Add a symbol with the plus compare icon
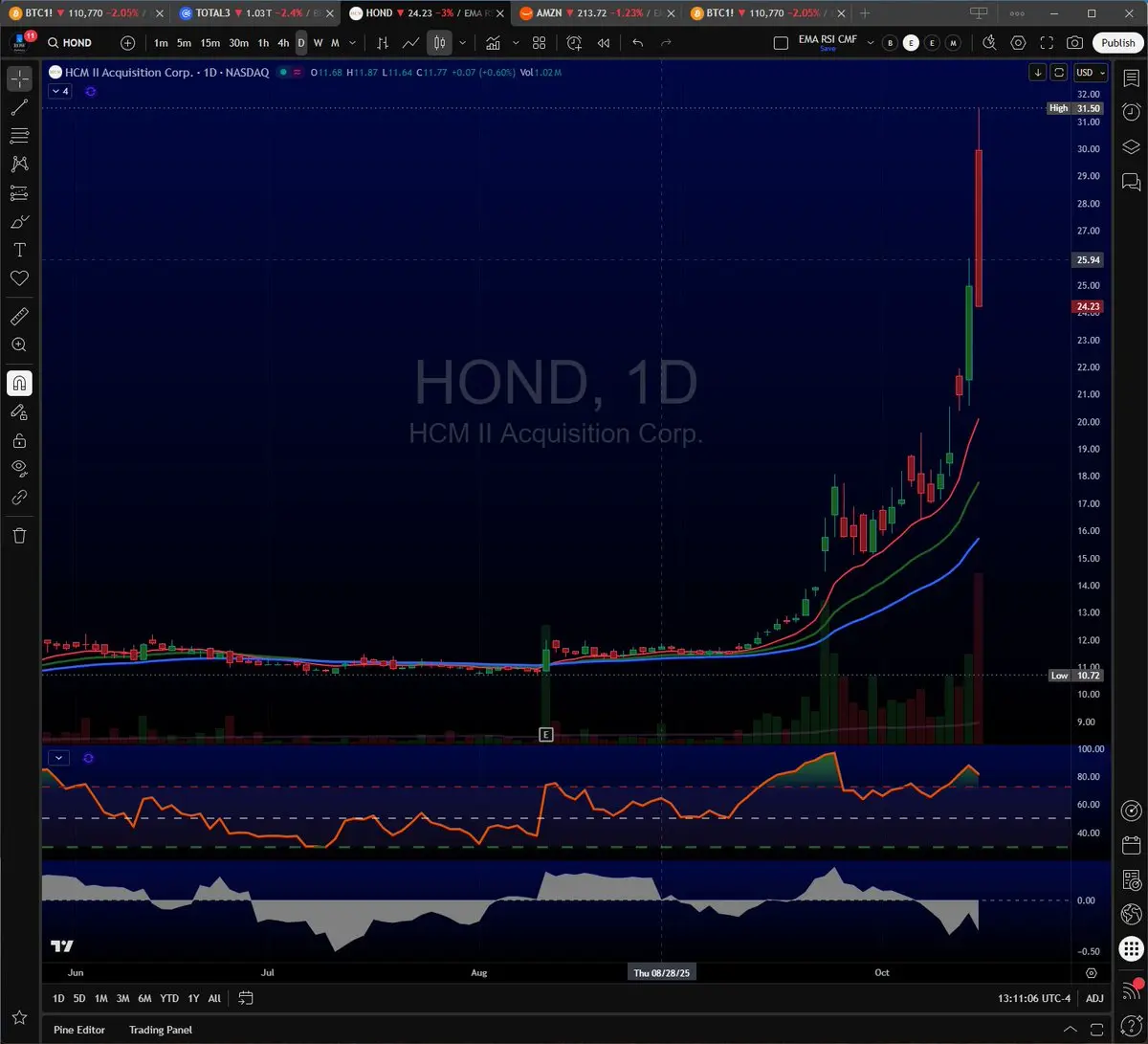This screenshot has height=1044, width=1148. [128, 43]
